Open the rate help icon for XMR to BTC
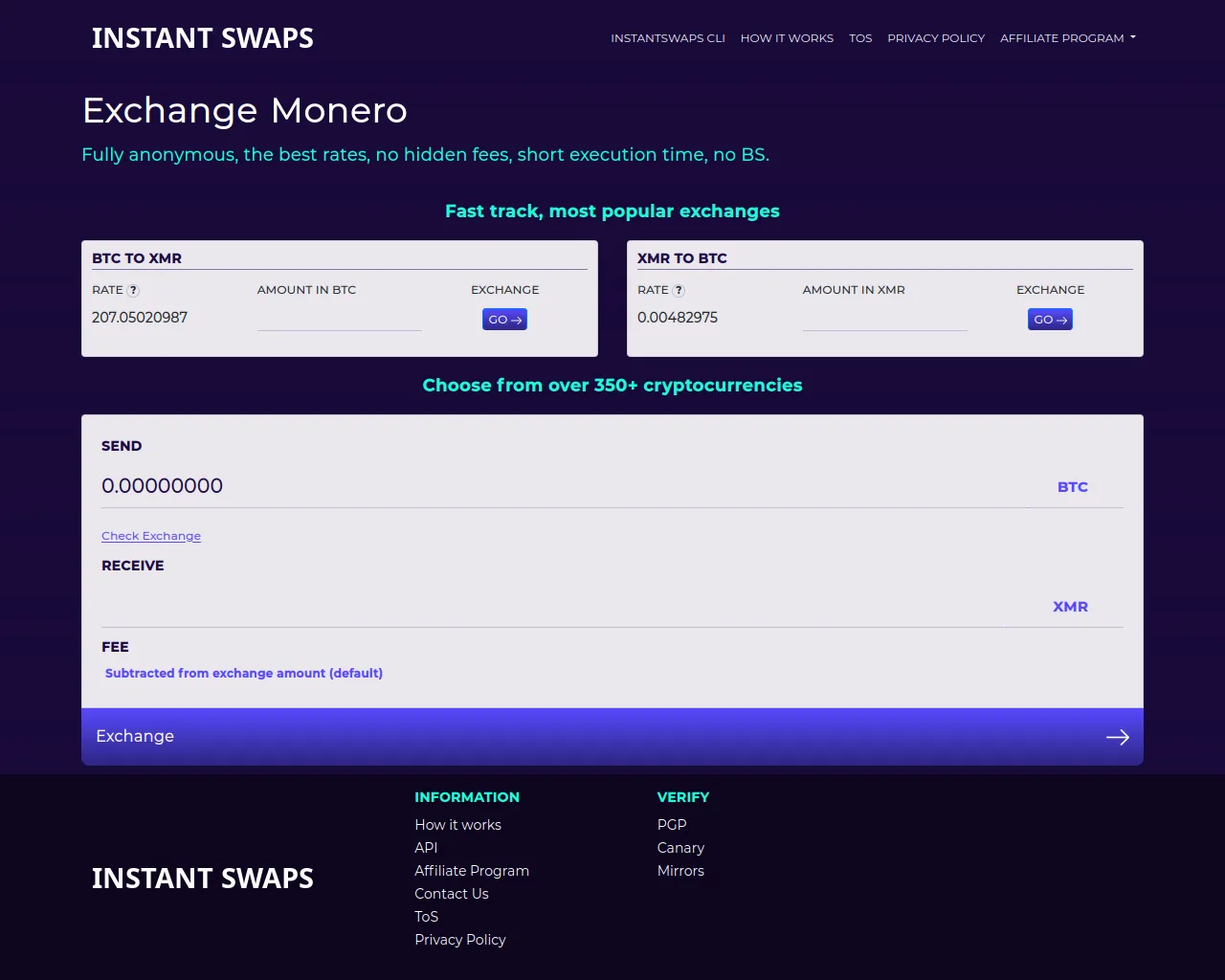This screenshot has width=1225, height=980. pyautogui.click(x=679, y=291)
